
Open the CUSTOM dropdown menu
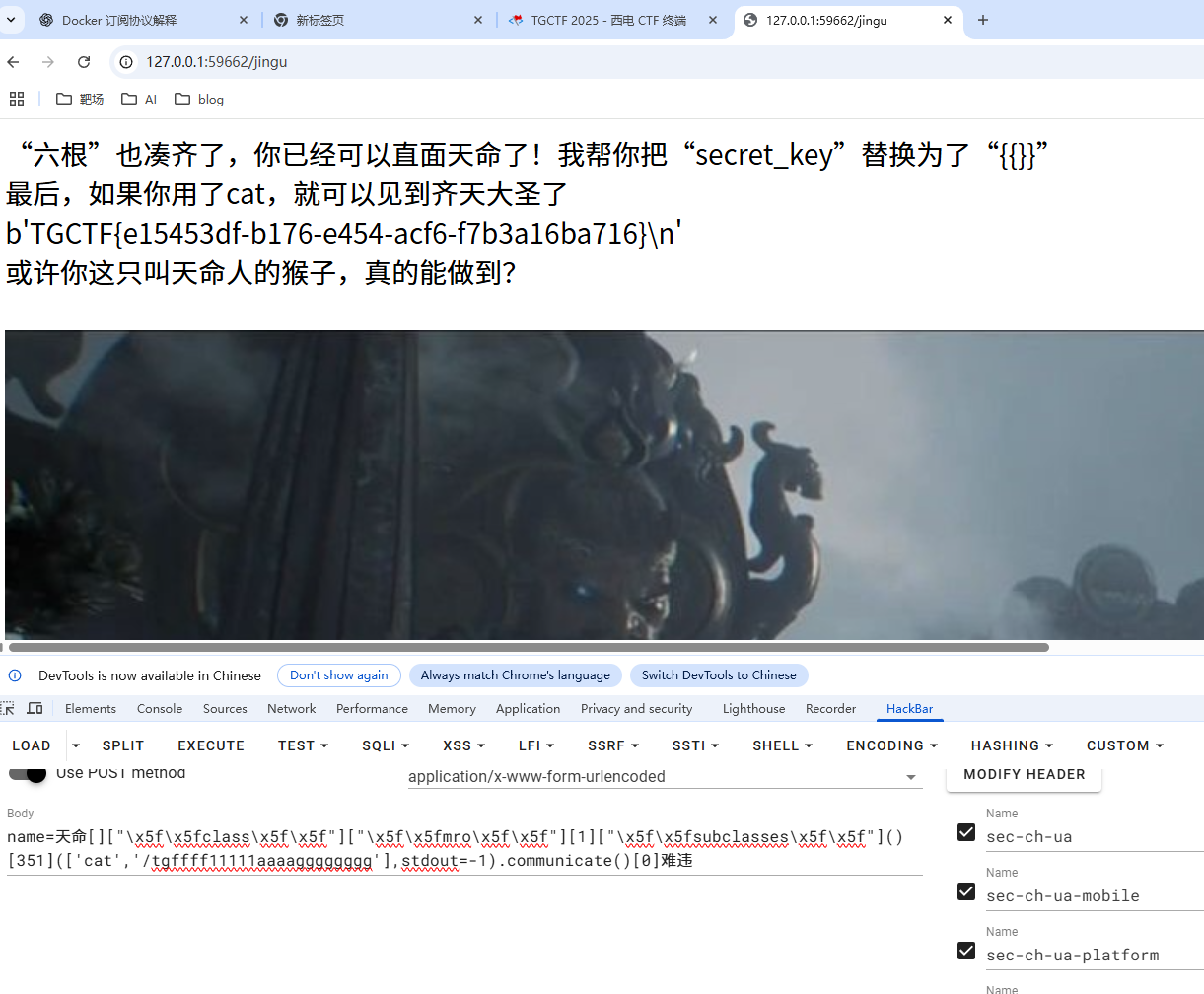pyautogui.click(x=1125, y=745)
